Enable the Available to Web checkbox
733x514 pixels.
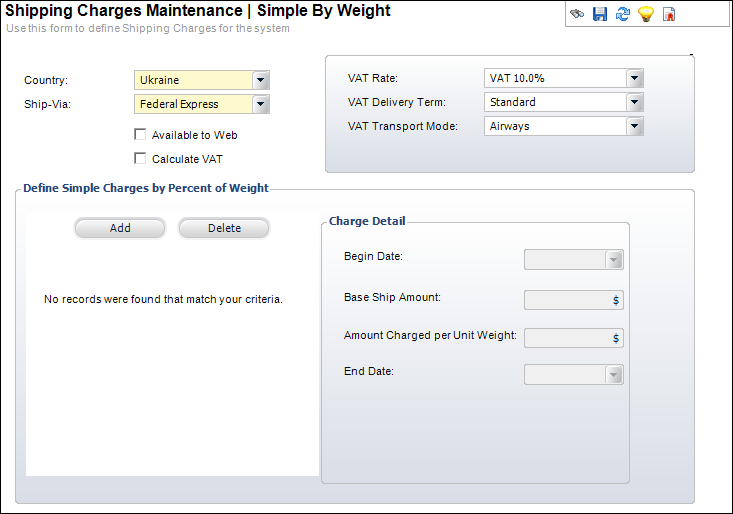point(140,135)
